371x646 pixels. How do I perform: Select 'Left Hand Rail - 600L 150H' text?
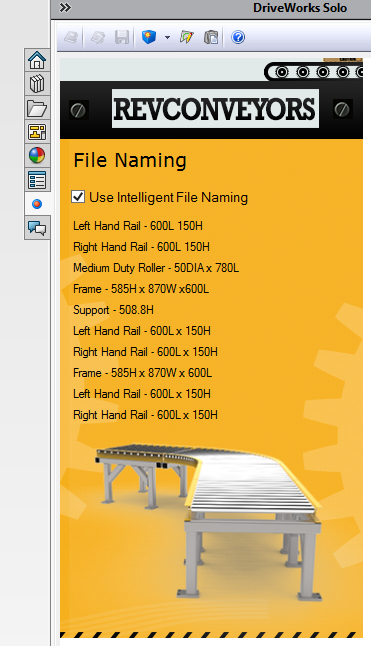click(x=138, y=226)
